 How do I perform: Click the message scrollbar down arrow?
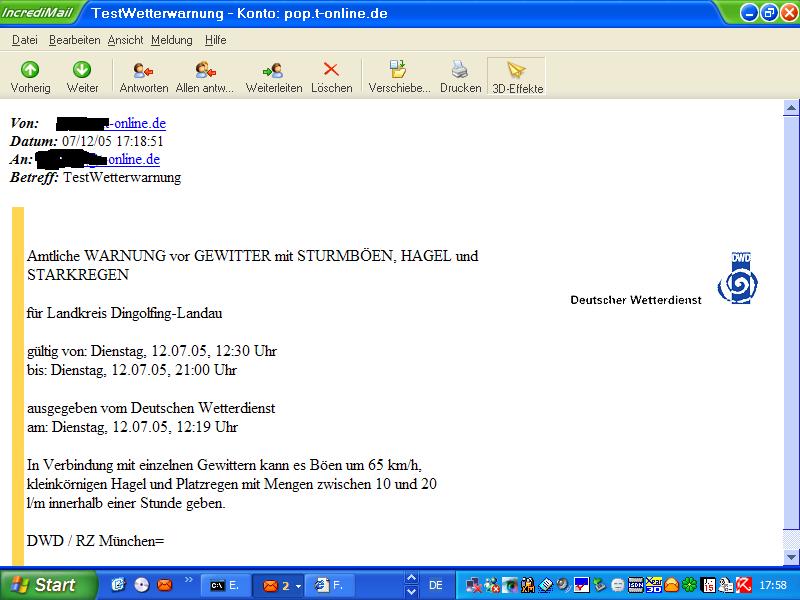click(791, 556)
